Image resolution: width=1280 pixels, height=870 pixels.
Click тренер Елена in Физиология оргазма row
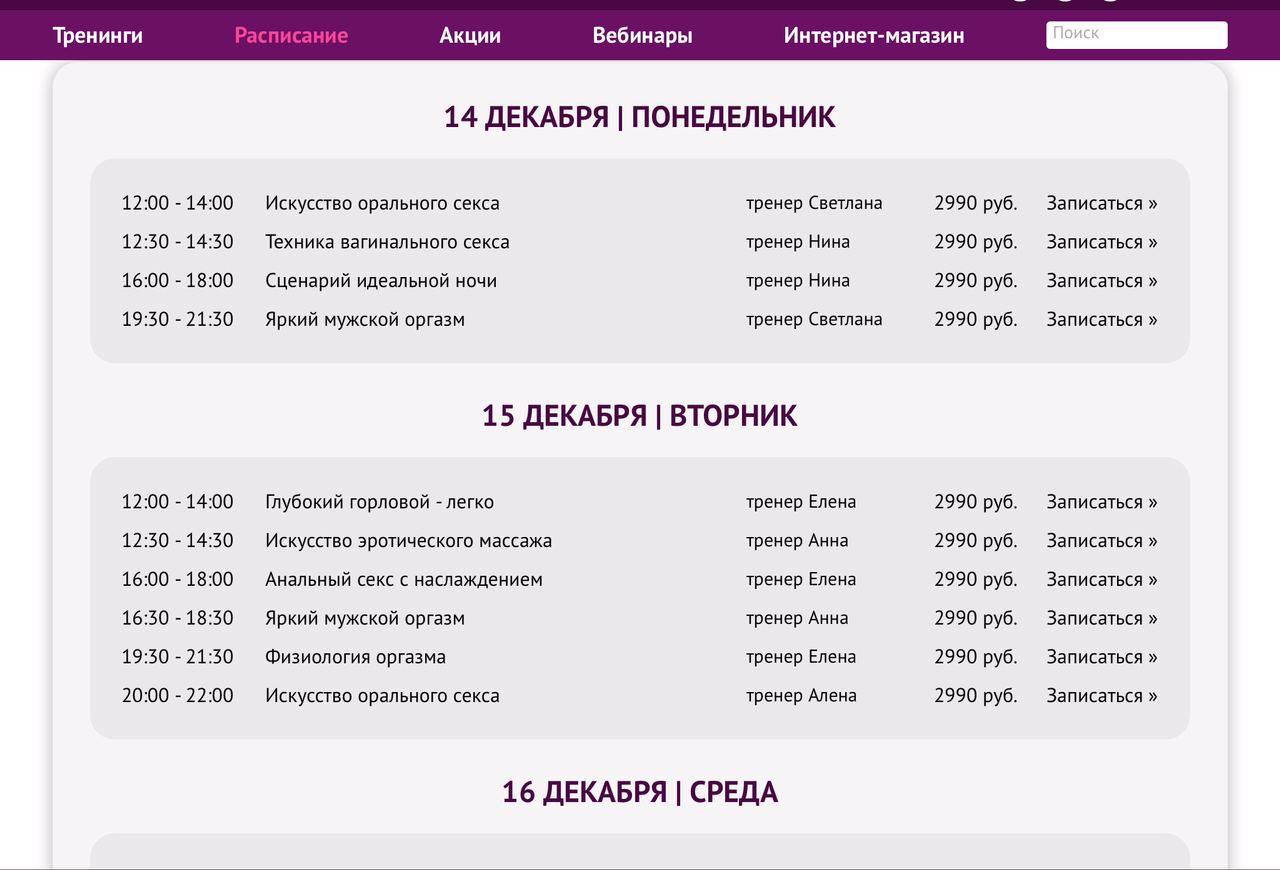tap(801, 657)
